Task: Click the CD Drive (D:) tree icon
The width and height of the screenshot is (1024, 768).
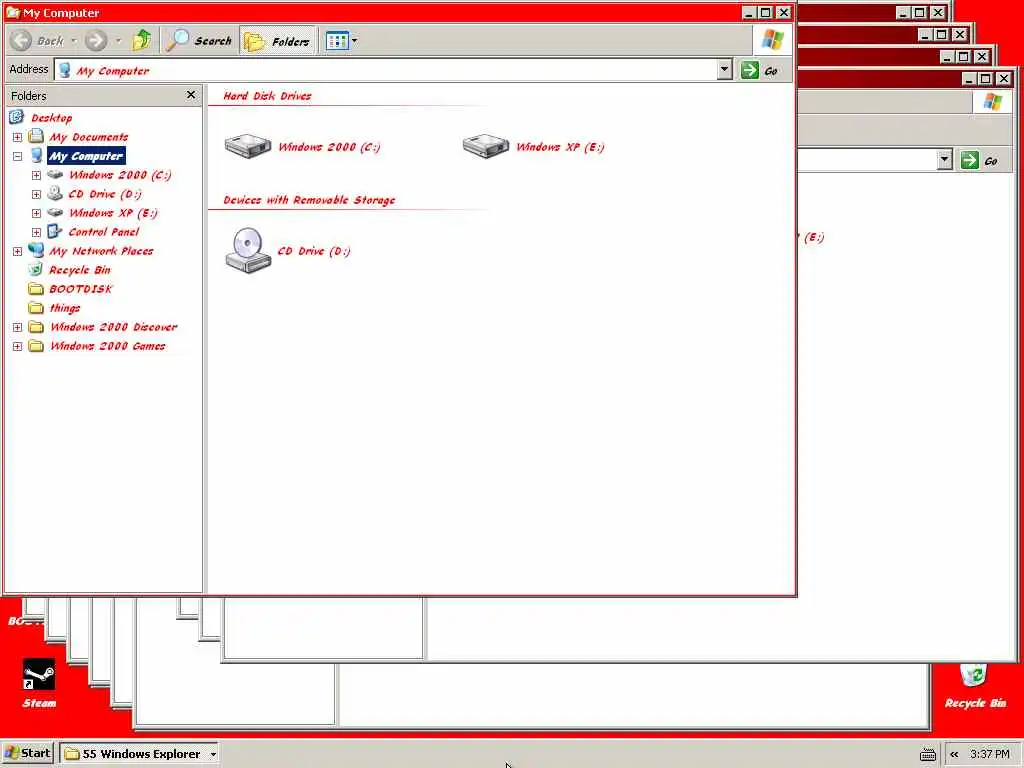Action: pyautogui.click(x=56, y=194)
